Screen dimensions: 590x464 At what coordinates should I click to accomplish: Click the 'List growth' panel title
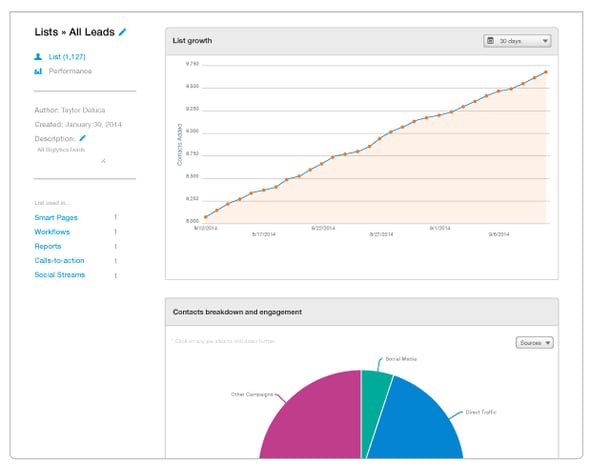click(192, 41)
